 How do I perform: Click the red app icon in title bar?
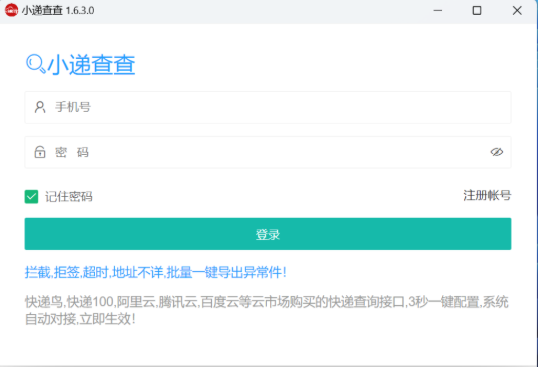11,10
